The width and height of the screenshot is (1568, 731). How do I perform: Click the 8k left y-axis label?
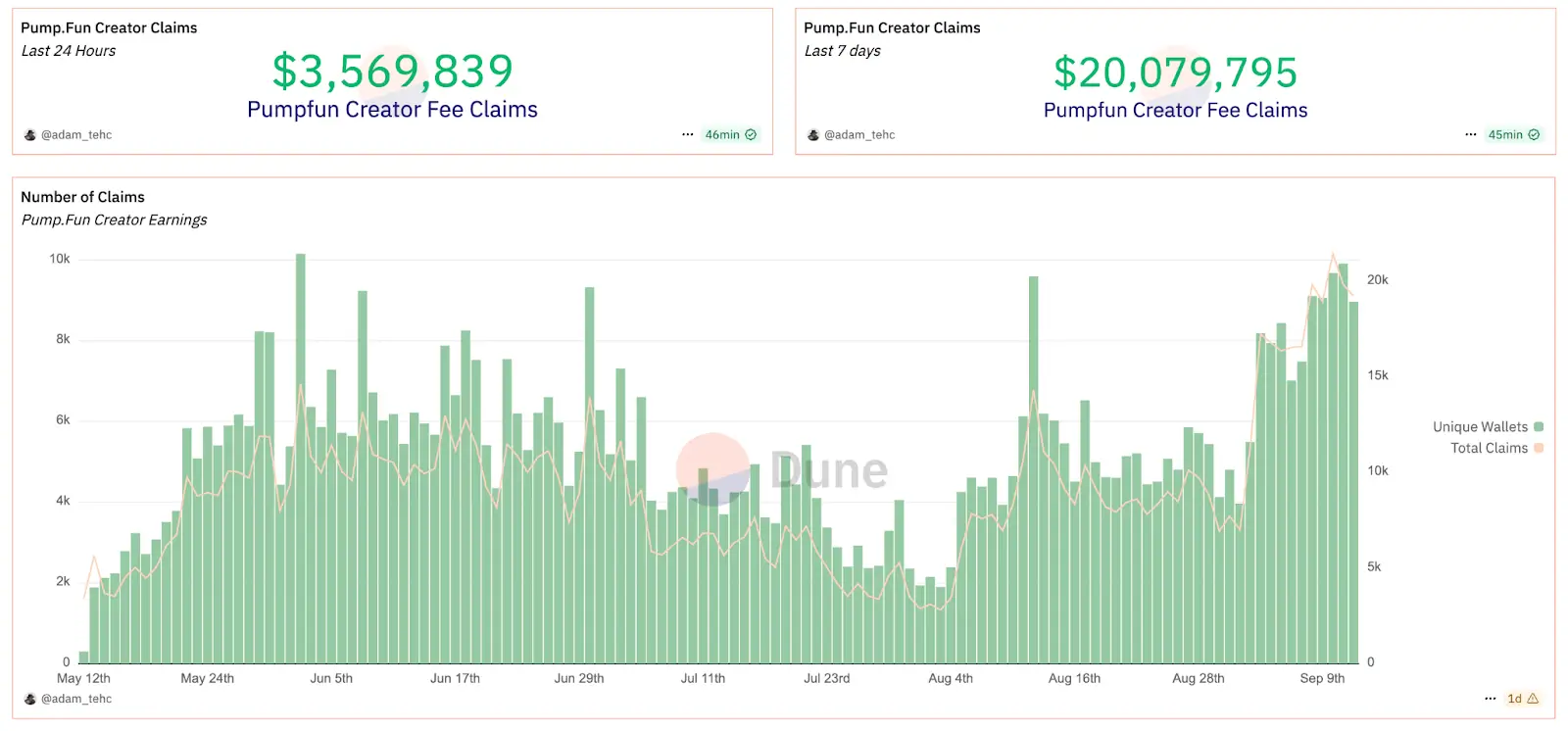(x=63, y=339)
